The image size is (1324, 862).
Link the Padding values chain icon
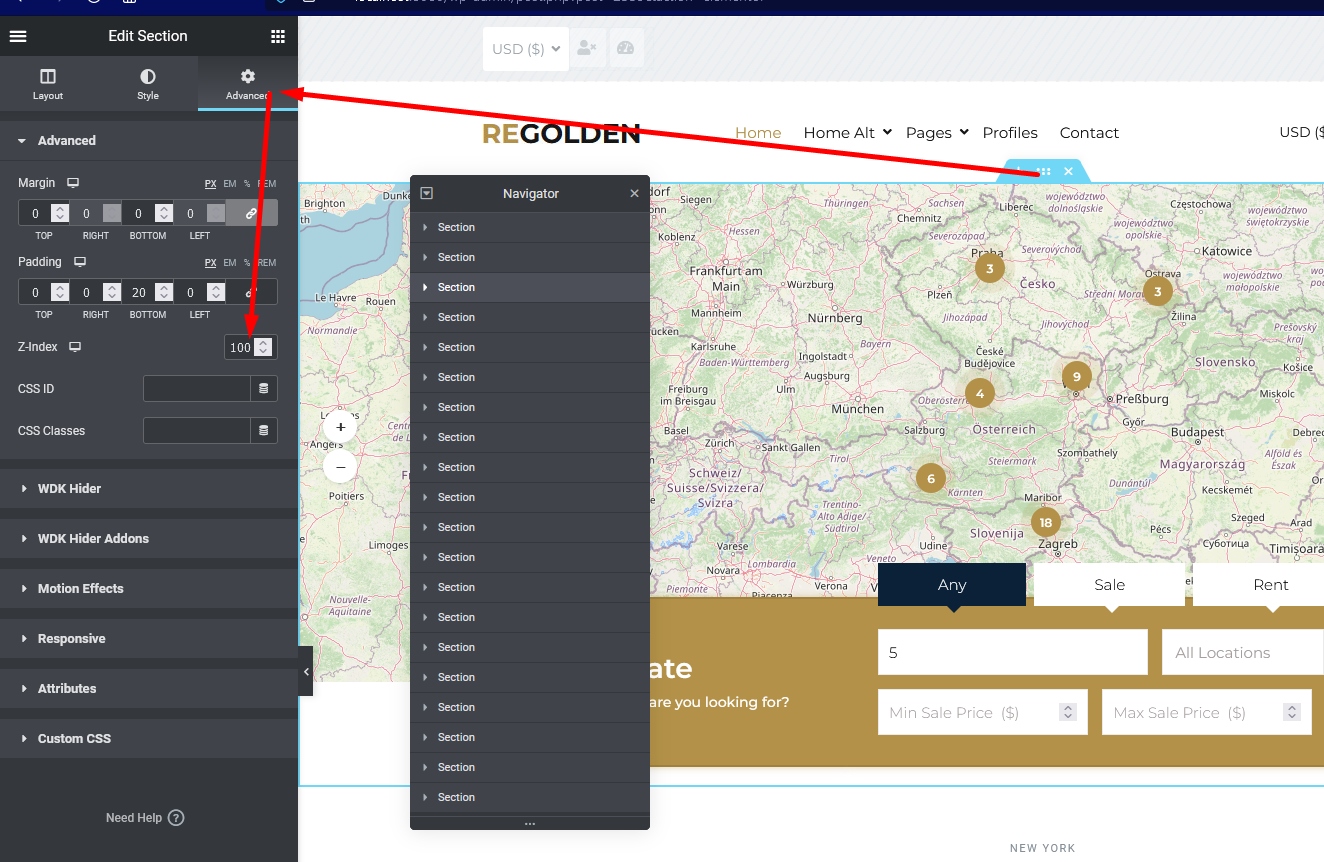252,292
